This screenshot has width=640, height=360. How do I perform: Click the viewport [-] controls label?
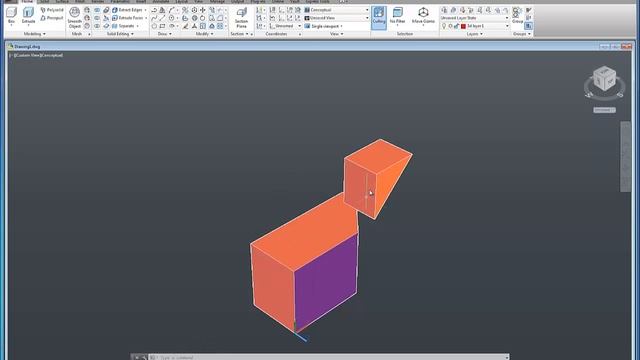pos(11,55)
